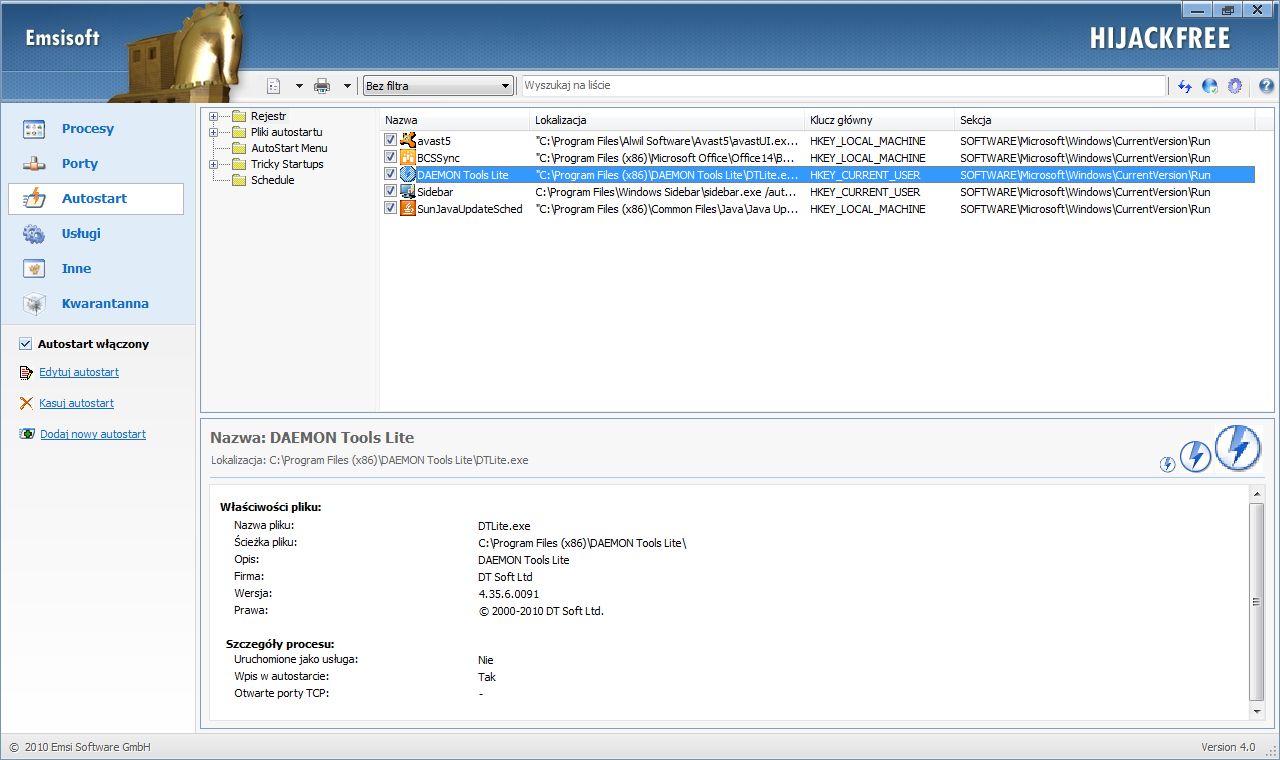Image resolution: width=1280 pixels, height=760 pixels.
Task: Click the Dodaj nowy autostart icon
Action: pyautogui.click(x=27, y=434)
